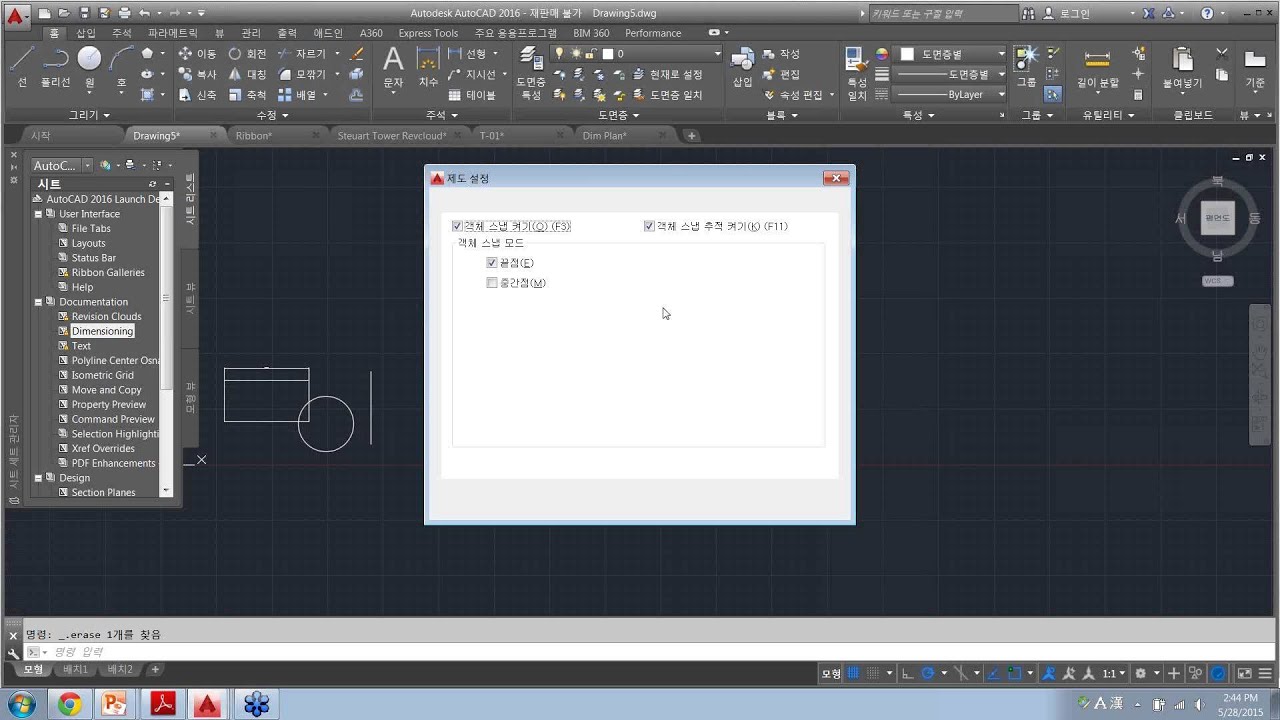This screenshot has height=720, width=1280.
Task: Toggle snap mode in status bar
Action: coord(874,673)
